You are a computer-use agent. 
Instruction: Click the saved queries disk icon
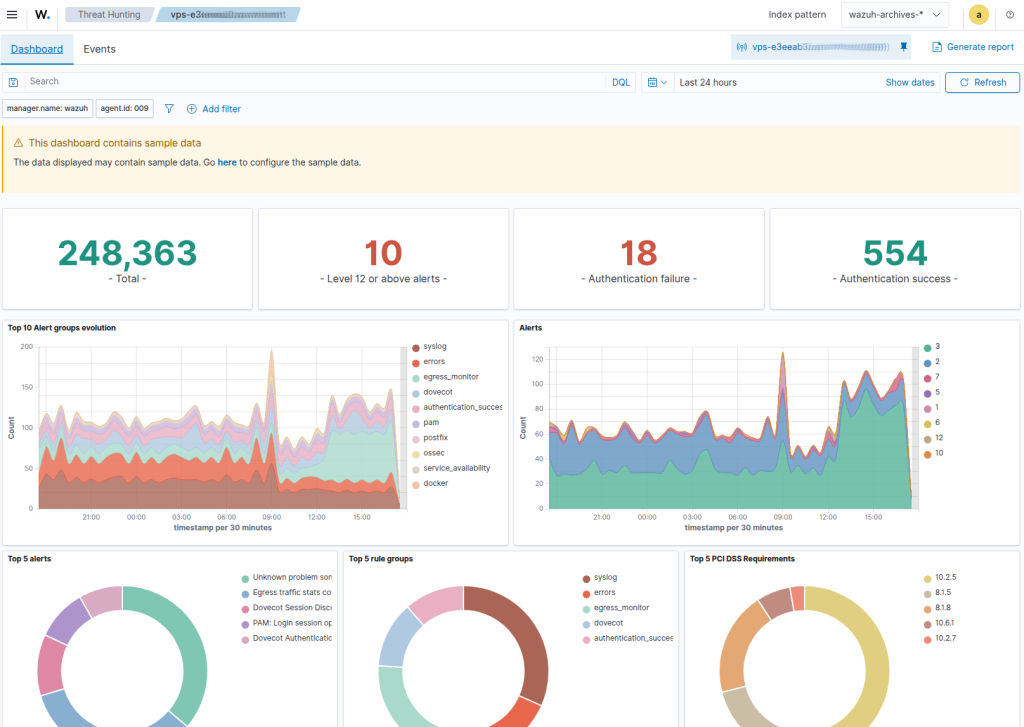point(14,82)
